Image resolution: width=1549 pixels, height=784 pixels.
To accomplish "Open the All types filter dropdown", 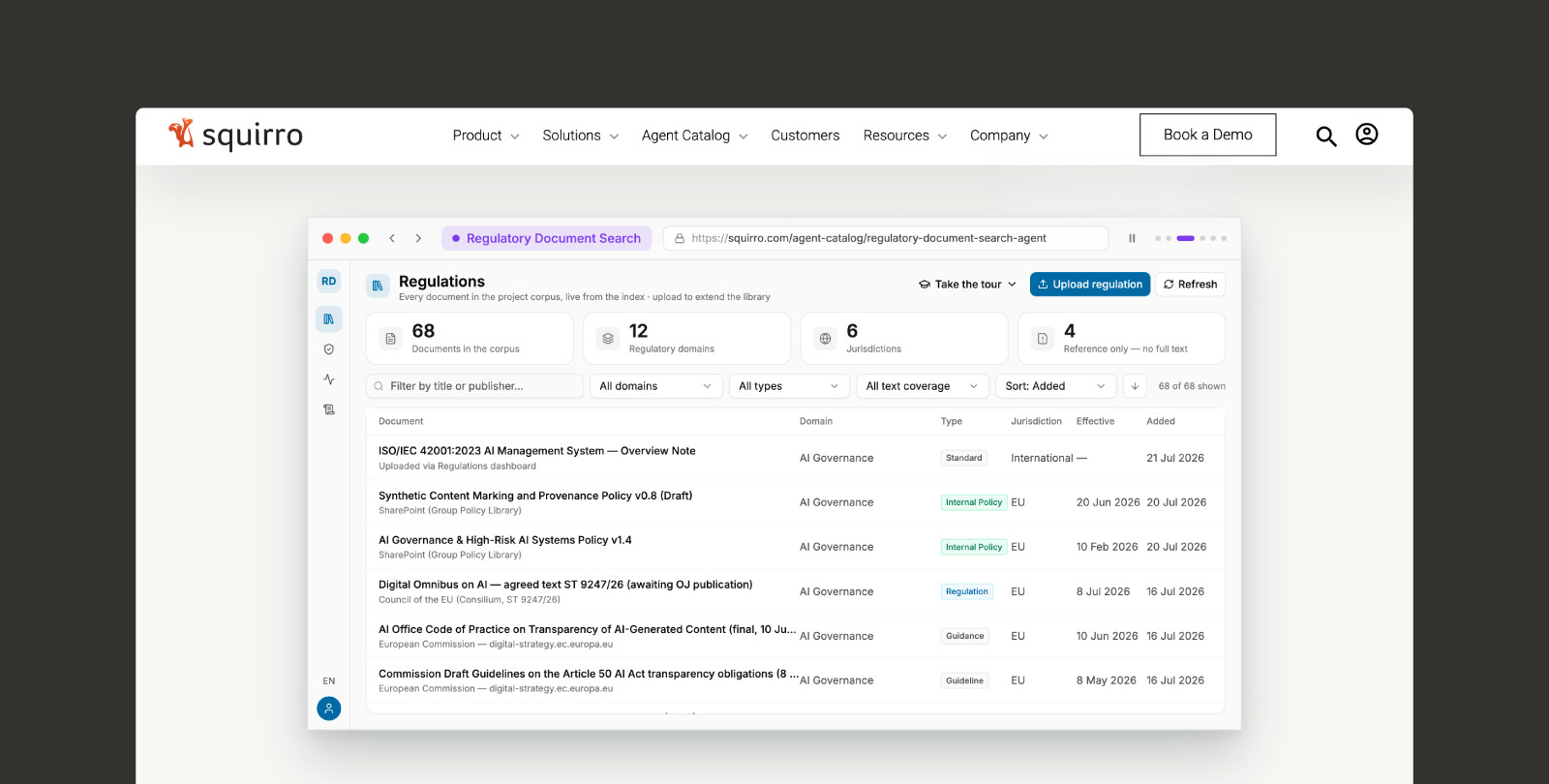I will click(789, 386).
